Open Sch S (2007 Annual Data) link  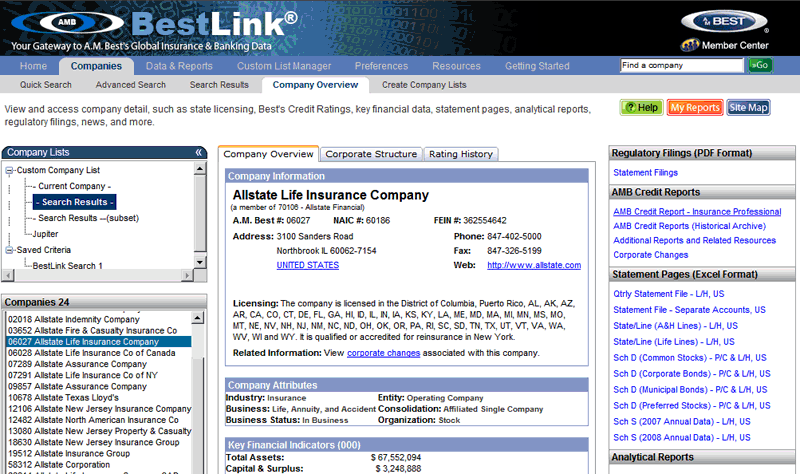pyautogui.click(x=682, y=421)
